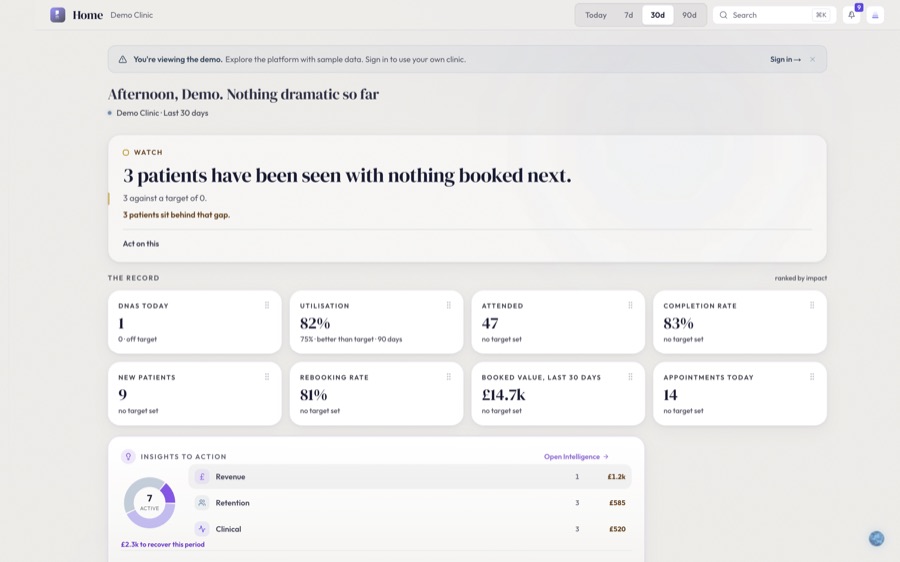900x562 pixels.
Task: Click the Clinical pulse icon
Action: [x=202, y=529]
